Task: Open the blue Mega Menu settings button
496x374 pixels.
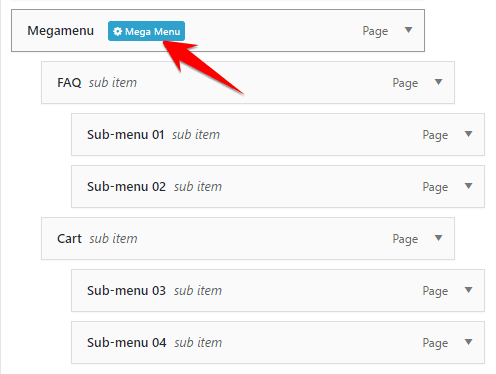Action: (146, 31)
